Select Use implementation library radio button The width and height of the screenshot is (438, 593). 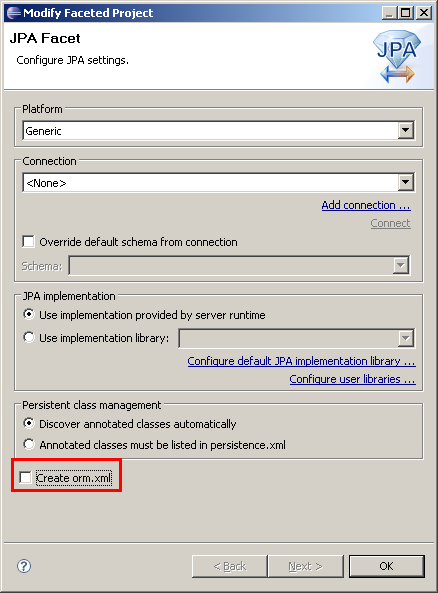click(29, 337)
